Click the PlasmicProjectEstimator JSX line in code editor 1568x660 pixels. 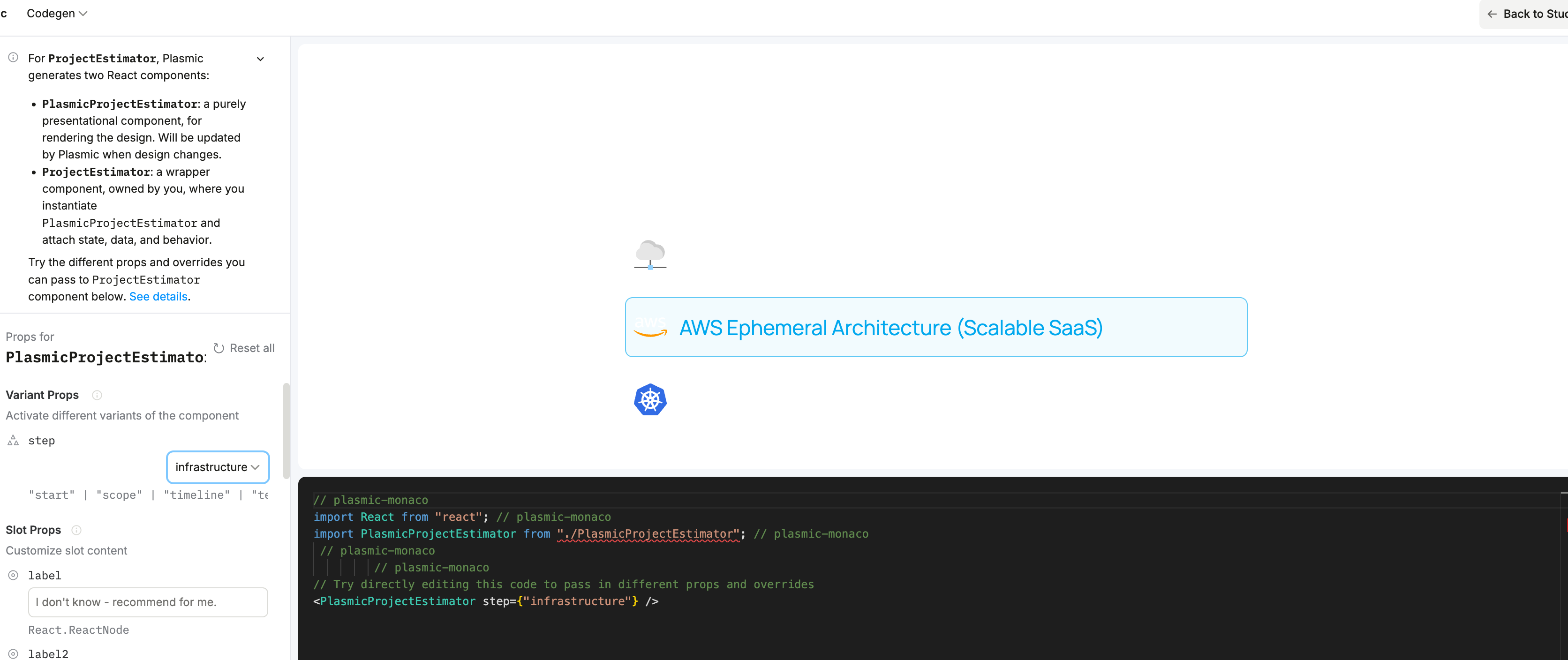click(485, 601)
